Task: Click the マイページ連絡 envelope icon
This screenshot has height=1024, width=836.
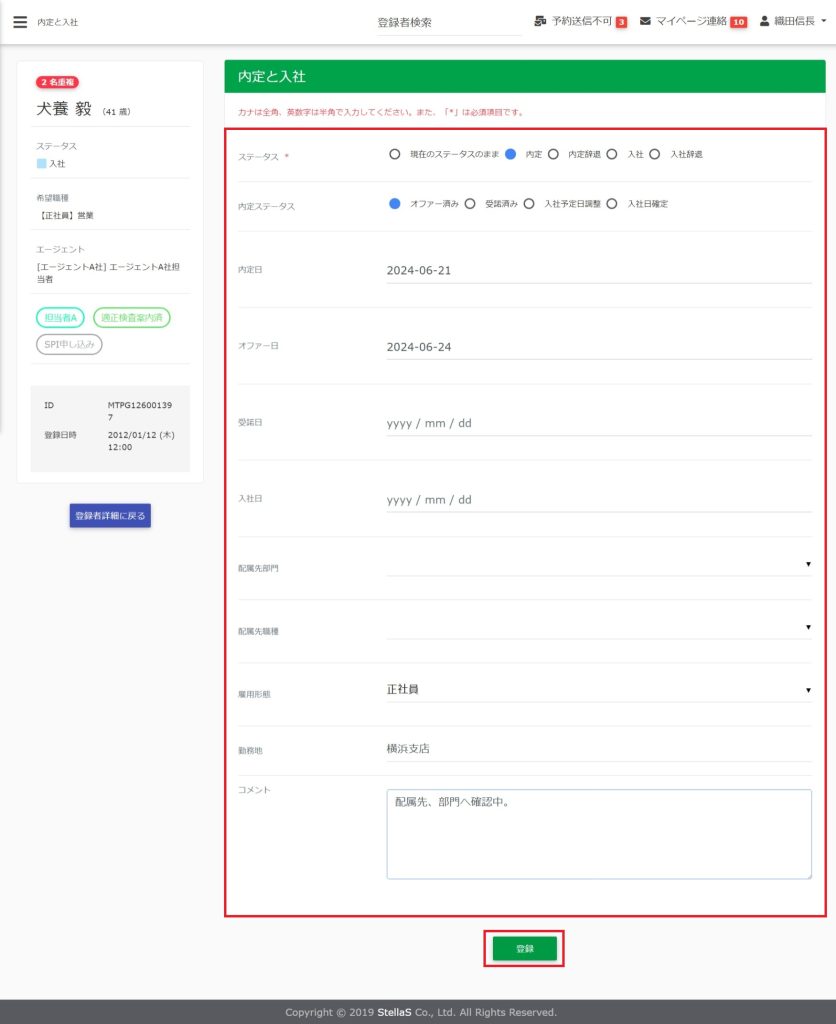Action: click(646, 21)
